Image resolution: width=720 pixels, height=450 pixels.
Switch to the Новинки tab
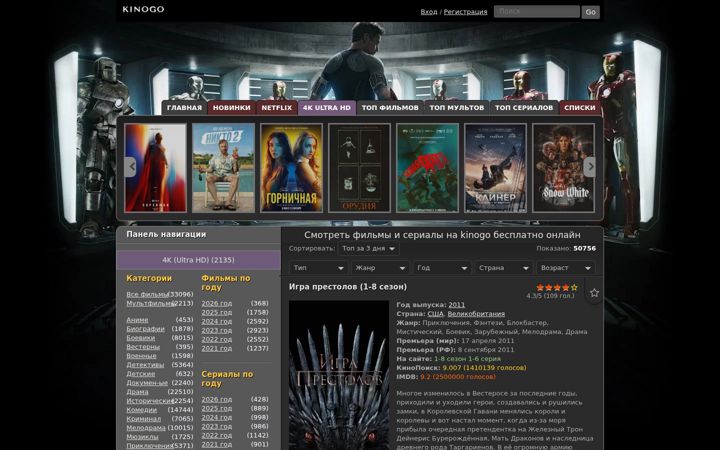point(231,107)
